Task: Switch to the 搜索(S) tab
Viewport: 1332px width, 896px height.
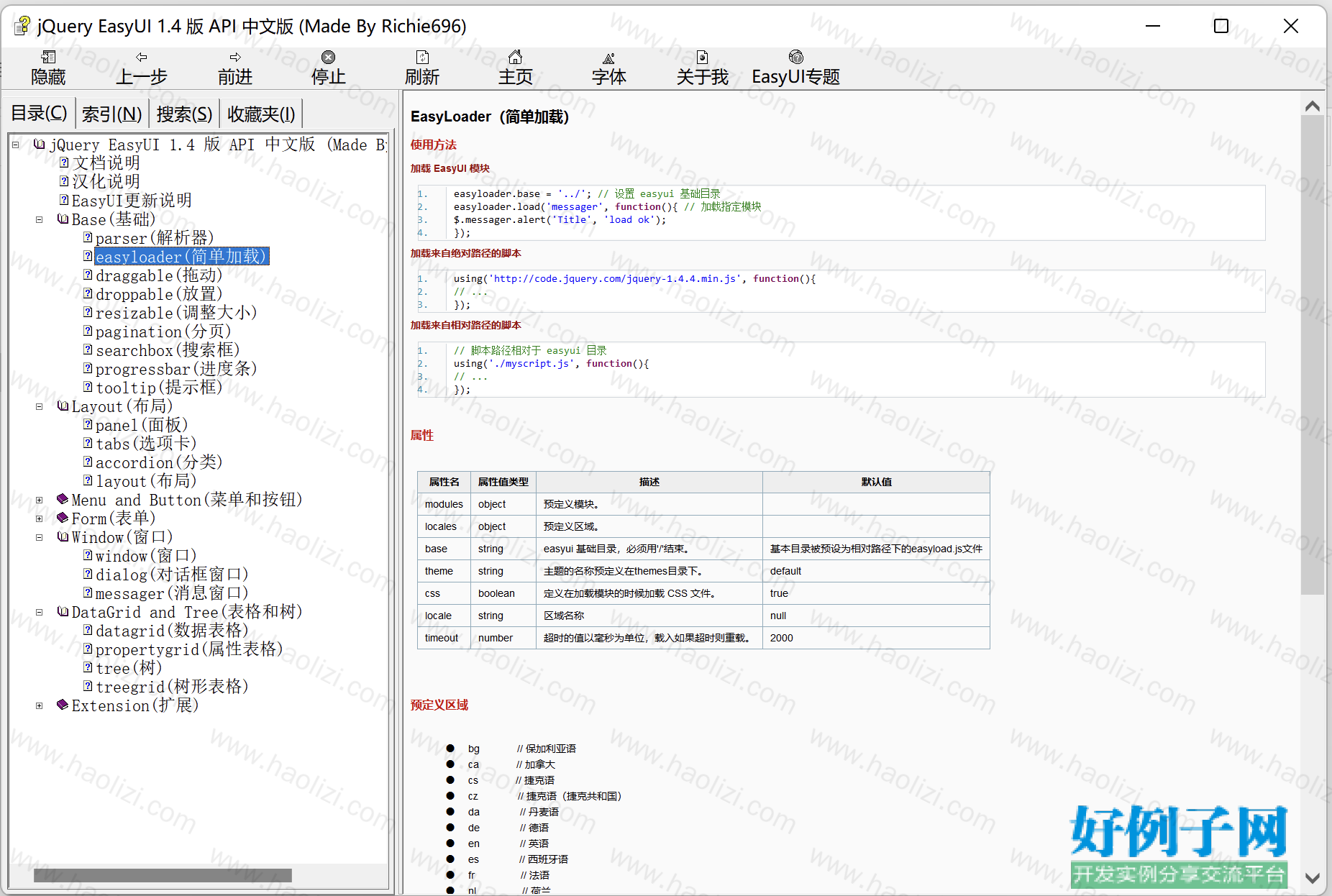Action: 184,114
